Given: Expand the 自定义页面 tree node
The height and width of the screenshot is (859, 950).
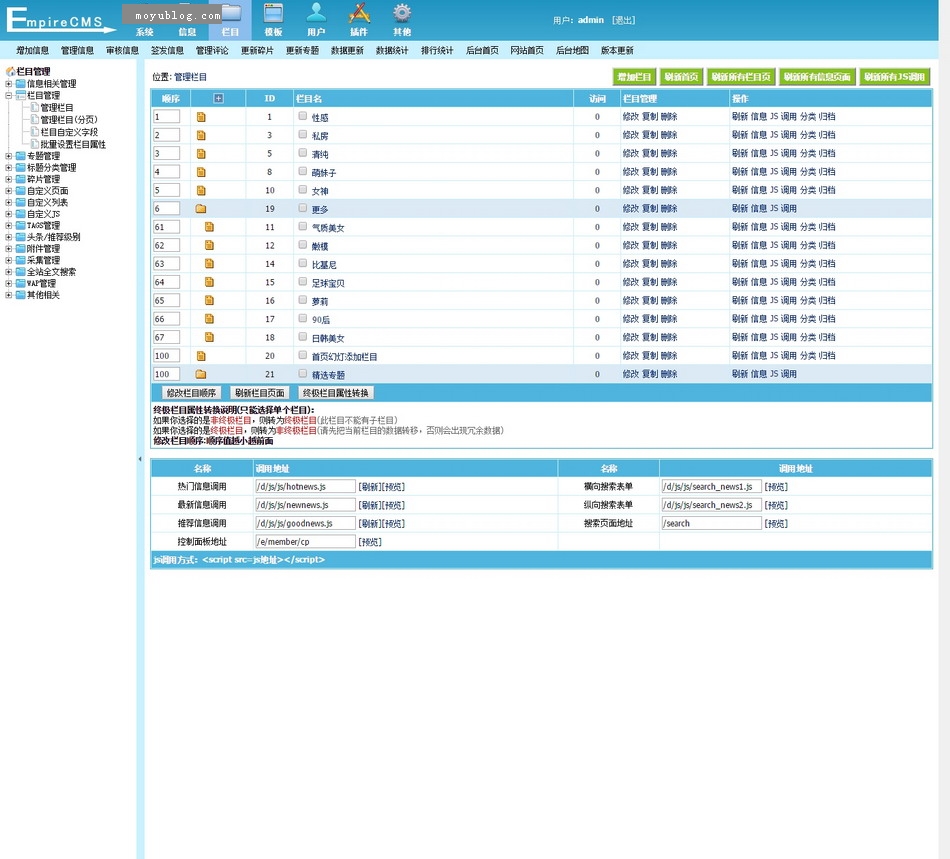Looking at the screenshot, I should coord(8,191).
